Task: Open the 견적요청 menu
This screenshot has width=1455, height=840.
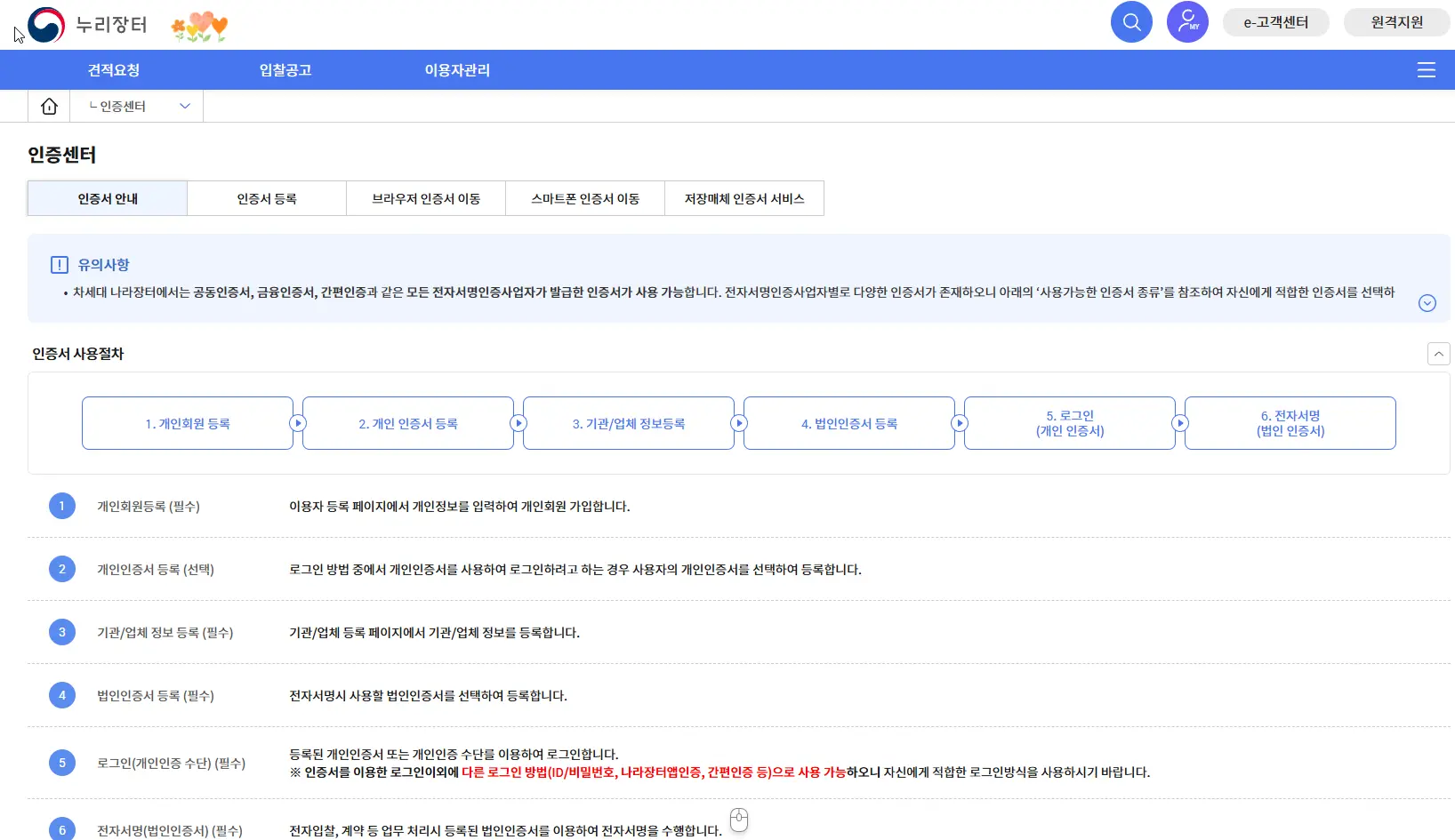Action: [113, 69]
